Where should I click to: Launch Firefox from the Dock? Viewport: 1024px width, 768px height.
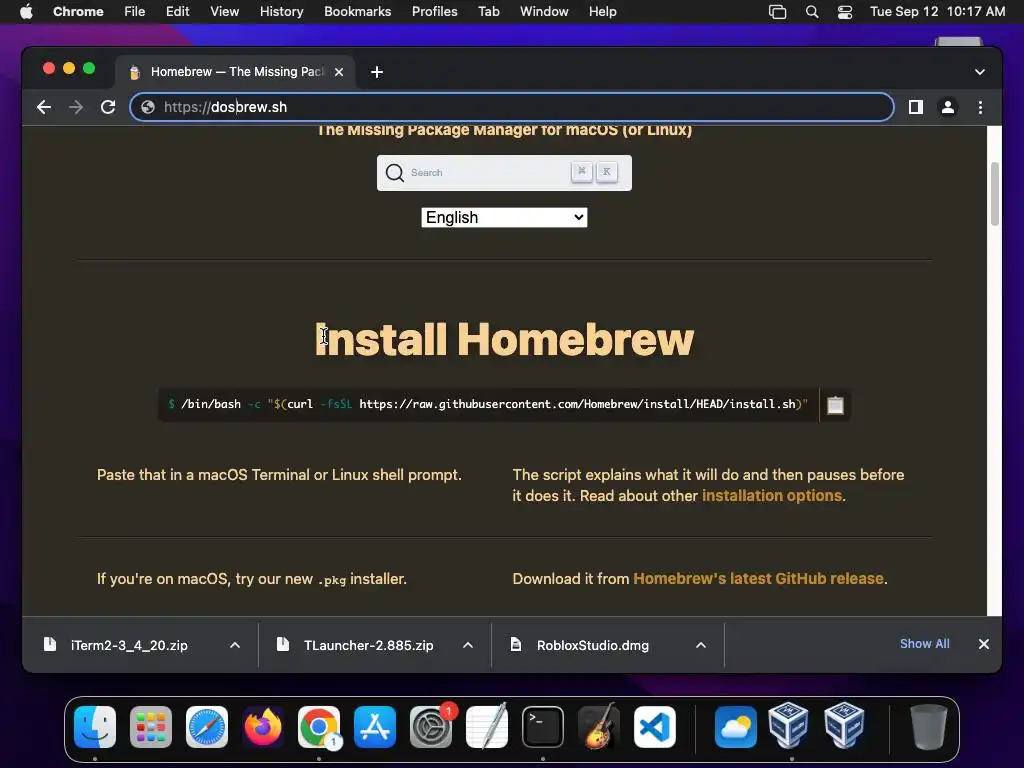(263, 727)
